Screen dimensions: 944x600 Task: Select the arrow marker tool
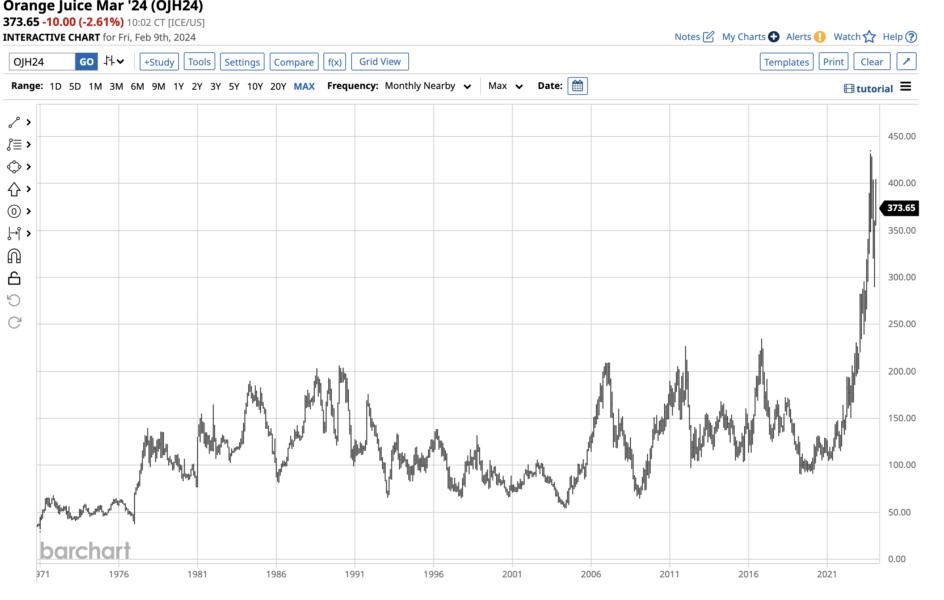tap(14, 189)
